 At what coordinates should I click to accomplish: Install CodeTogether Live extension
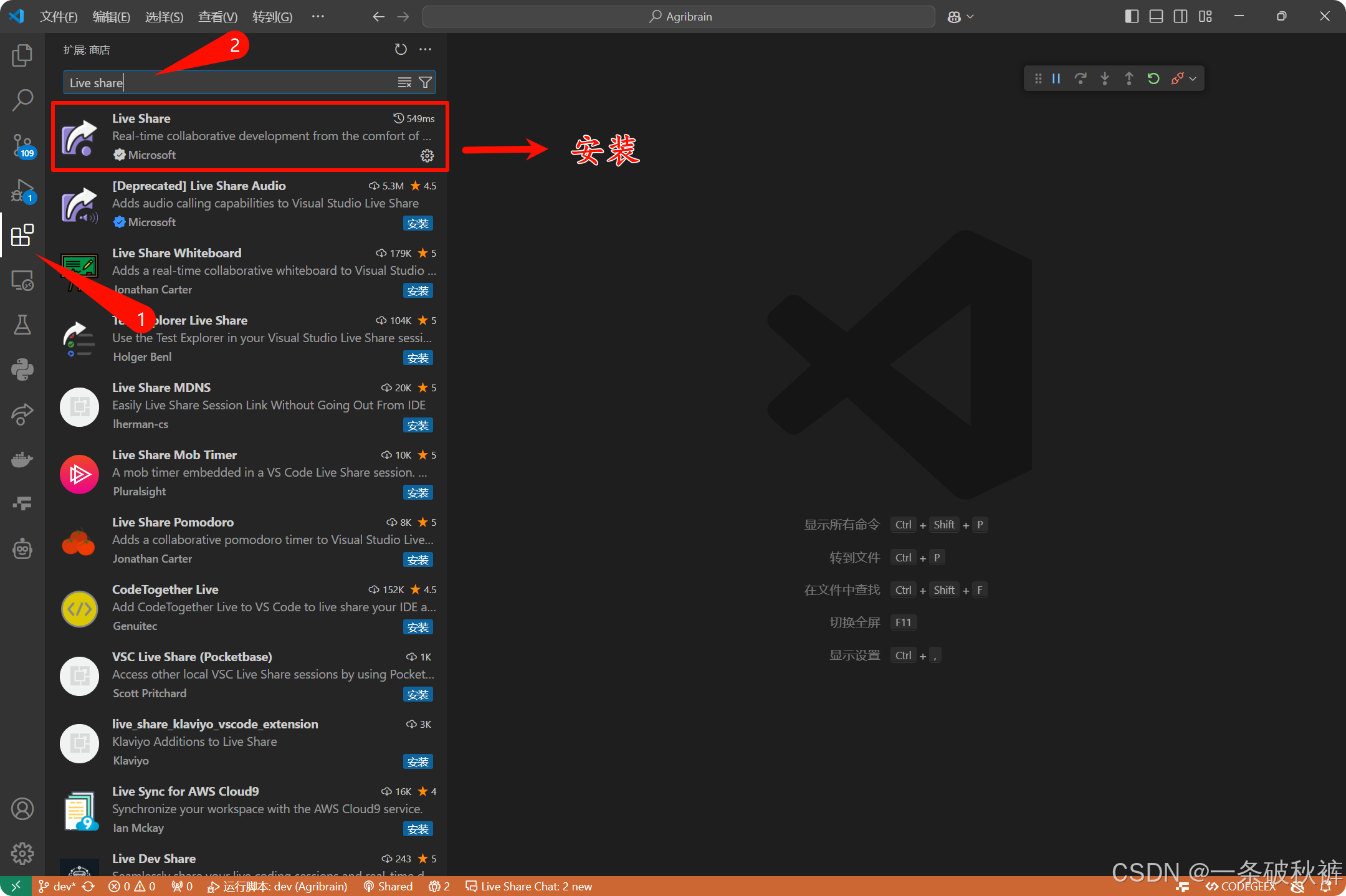[418, 627]
